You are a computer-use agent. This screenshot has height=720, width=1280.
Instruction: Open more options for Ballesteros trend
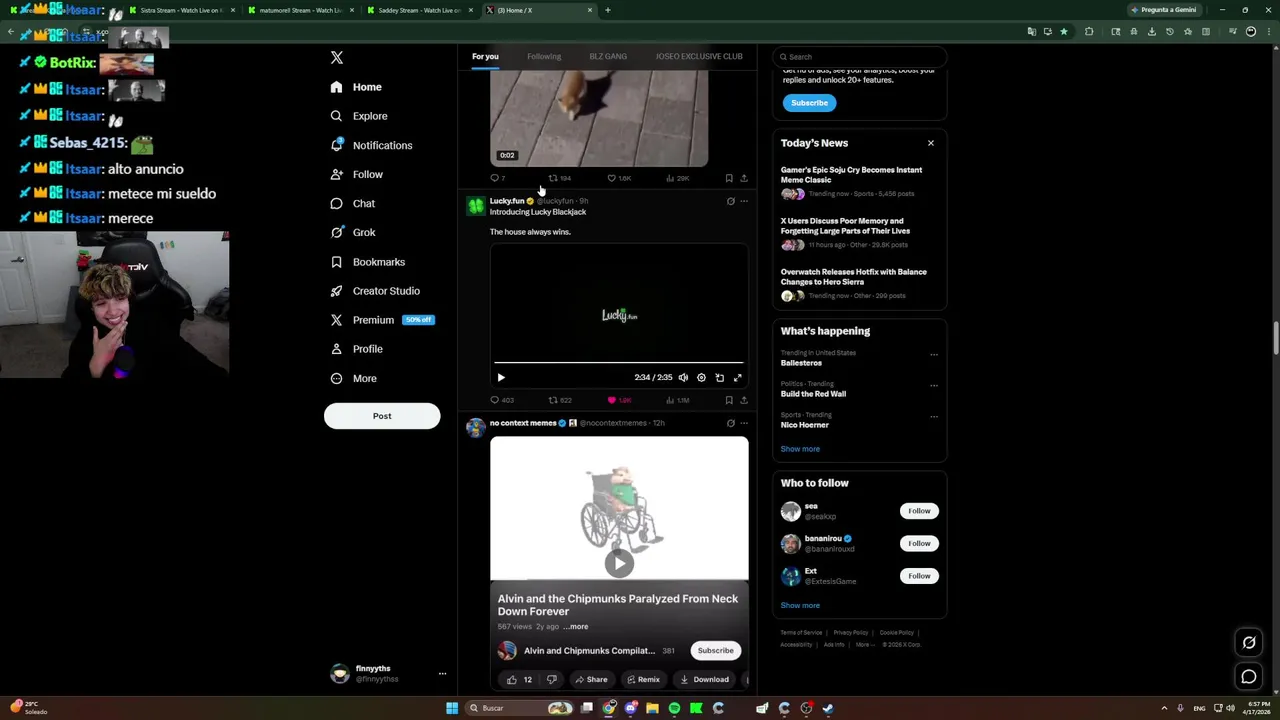click(934, 354)
